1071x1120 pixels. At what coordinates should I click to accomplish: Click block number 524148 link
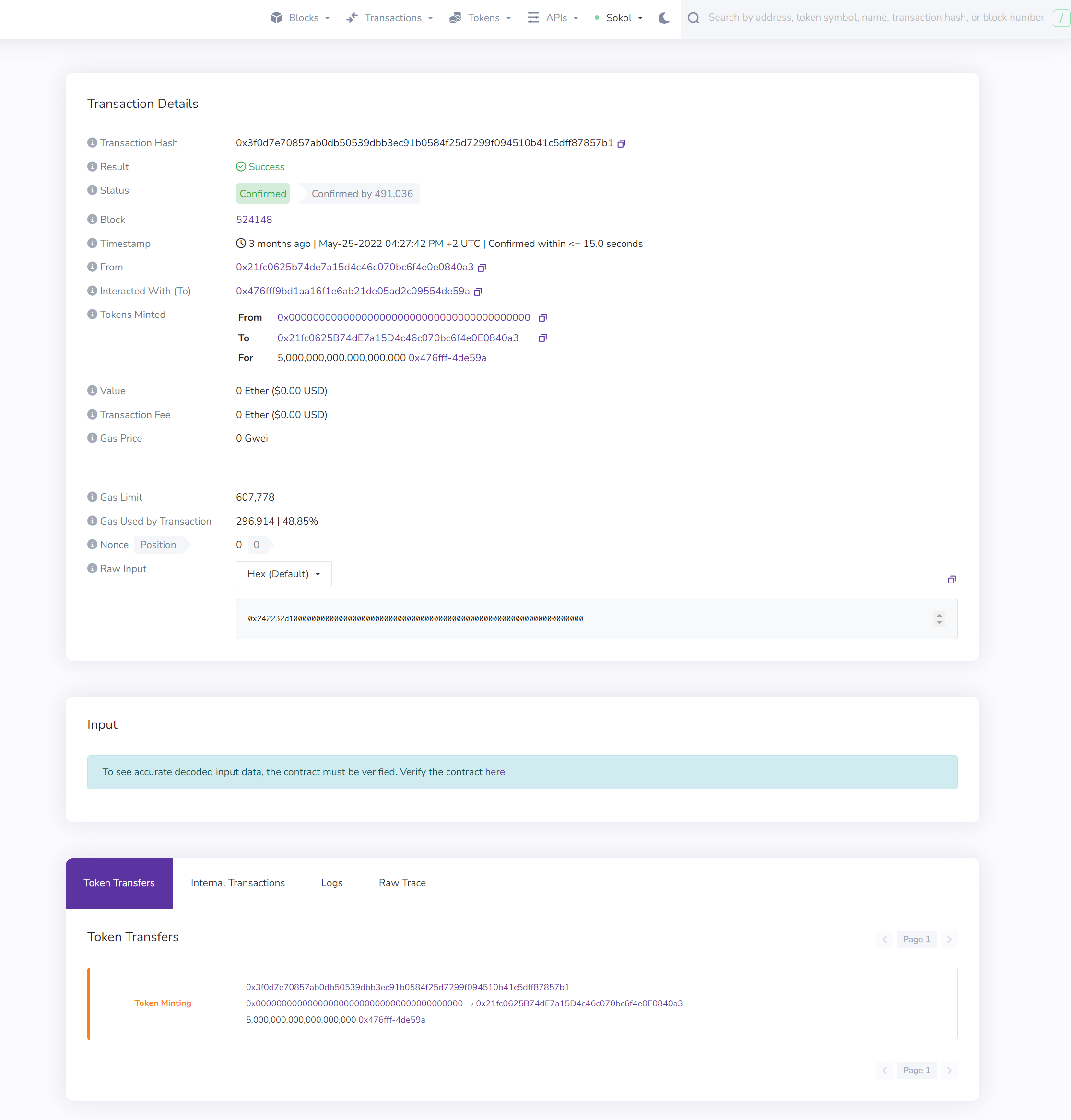[x=255, y=220]
